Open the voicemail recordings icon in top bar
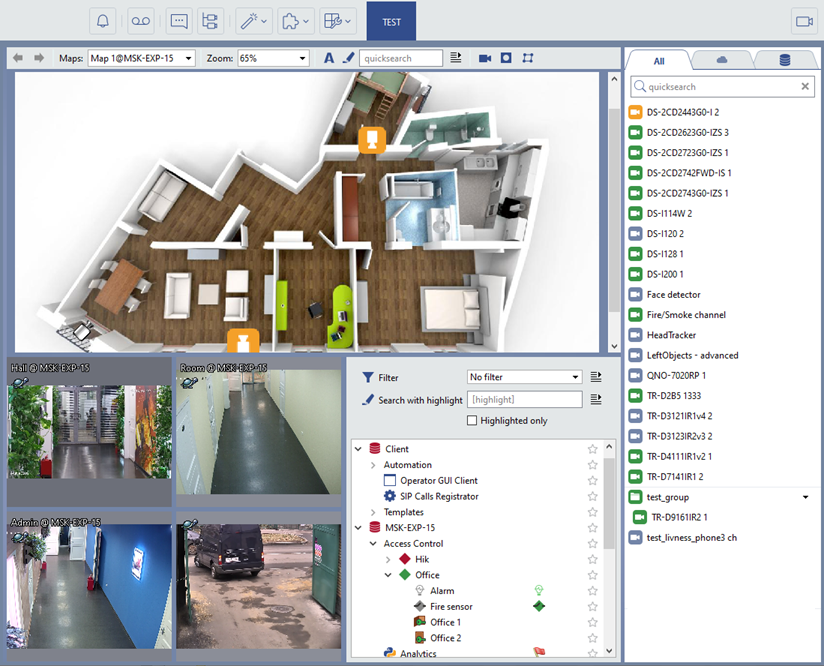 tap(141, 20)
